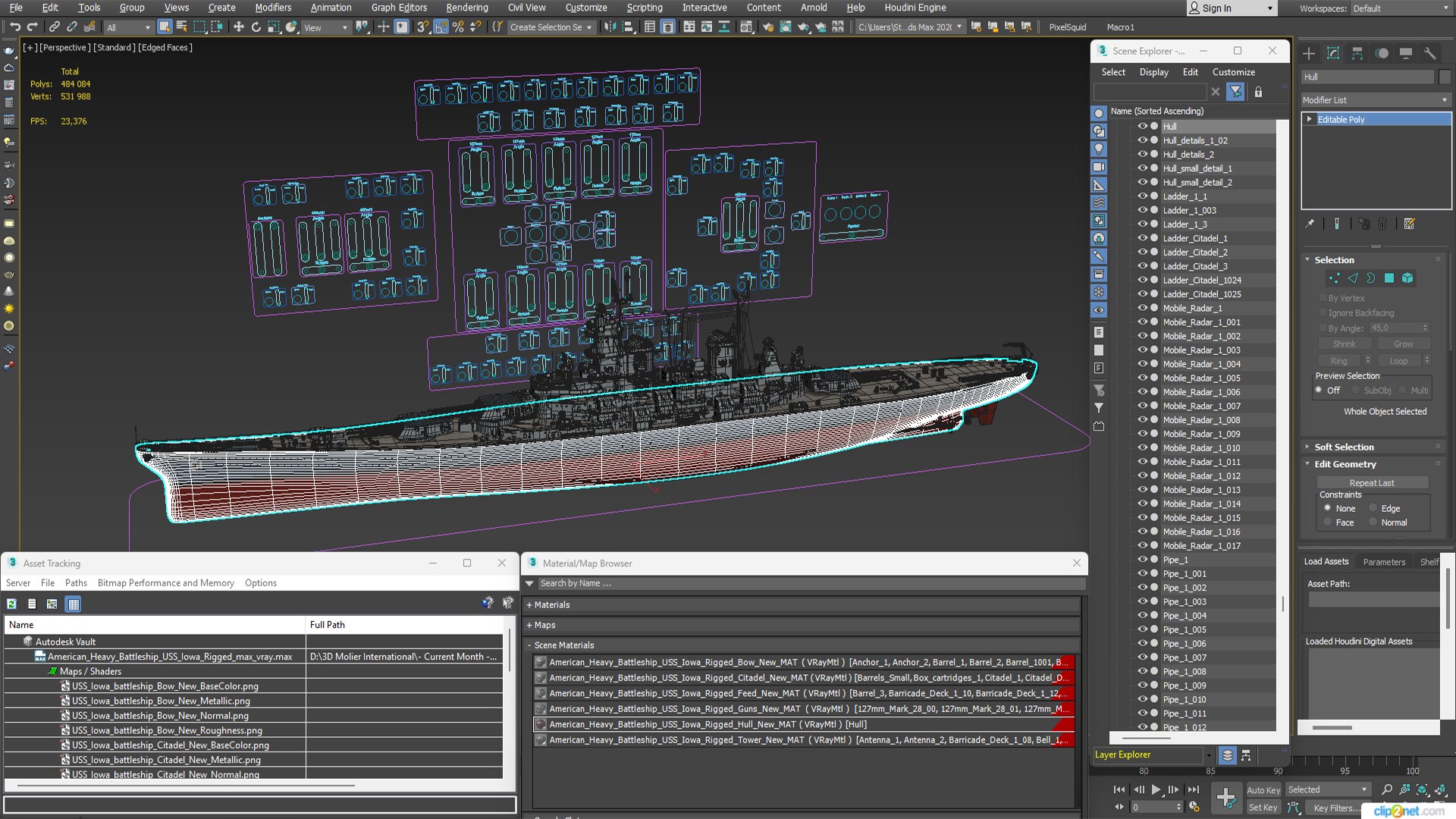Open Scene Explorer Display menu
Image resolution: width=1456 pixels, height=819 pixels.
click(1153, 72)
